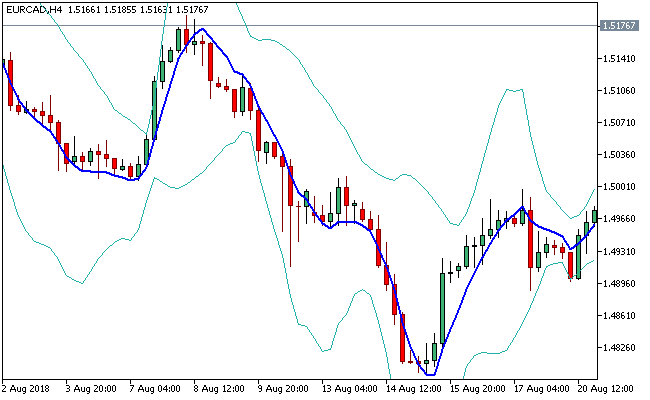Screen dimensions: 650x400
Task: Click the 1.48610 price axis label
Action: click(x=620, y=316)
